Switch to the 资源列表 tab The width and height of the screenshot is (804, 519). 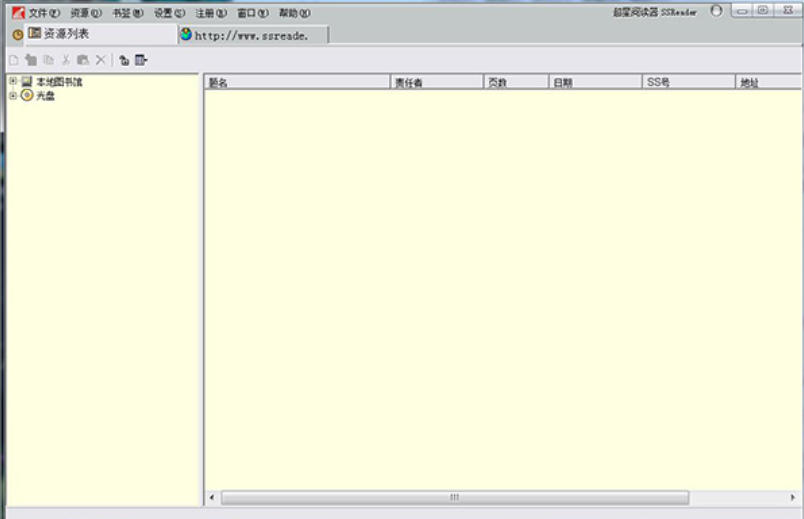[x=66, y=34]
